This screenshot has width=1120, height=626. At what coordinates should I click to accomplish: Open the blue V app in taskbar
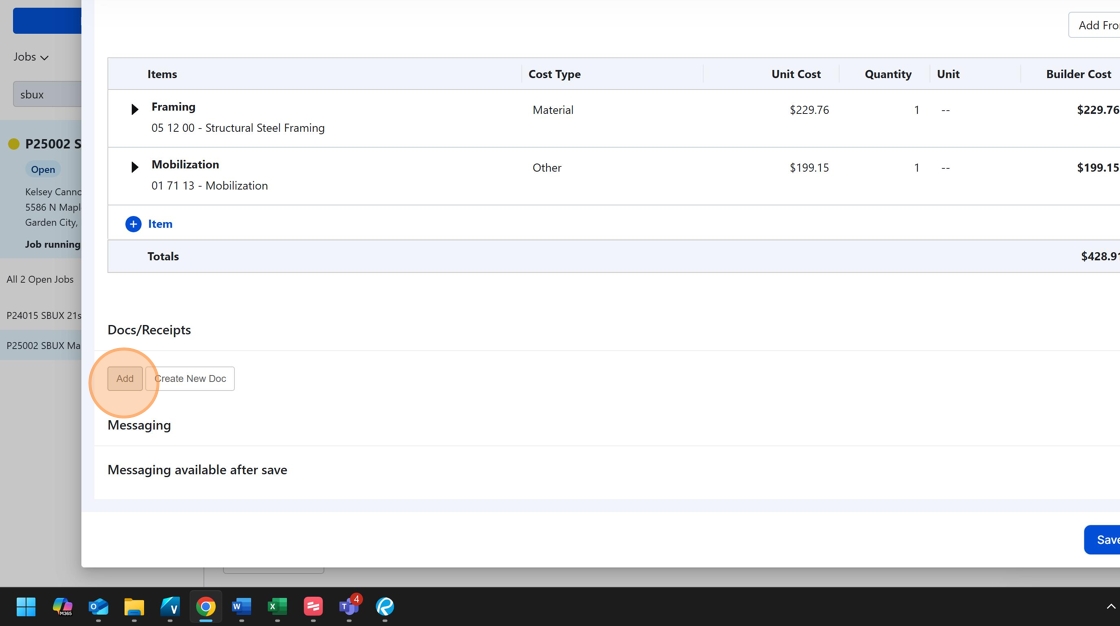tap(170, 607)
